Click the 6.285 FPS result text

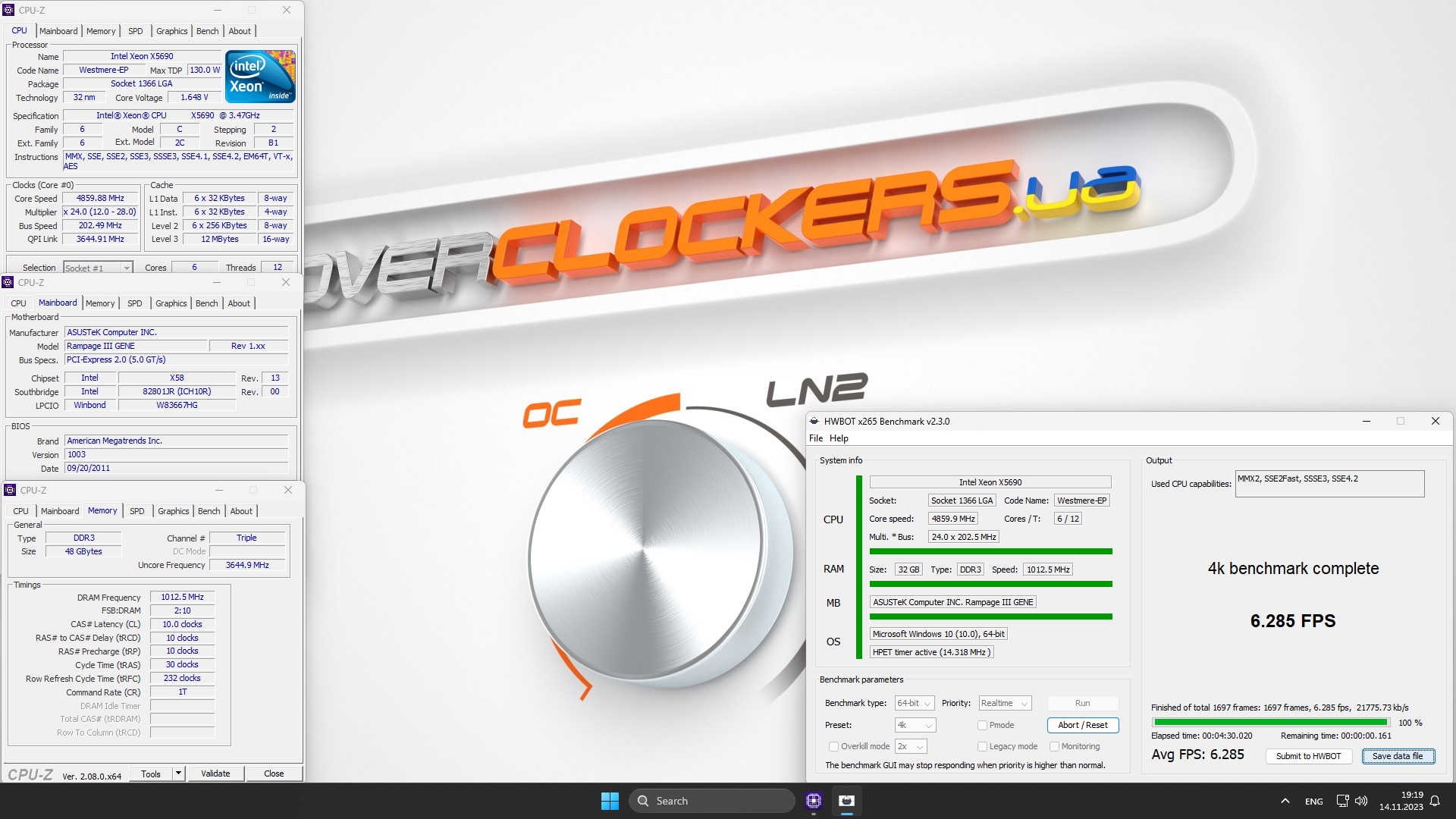point(1293,621)
